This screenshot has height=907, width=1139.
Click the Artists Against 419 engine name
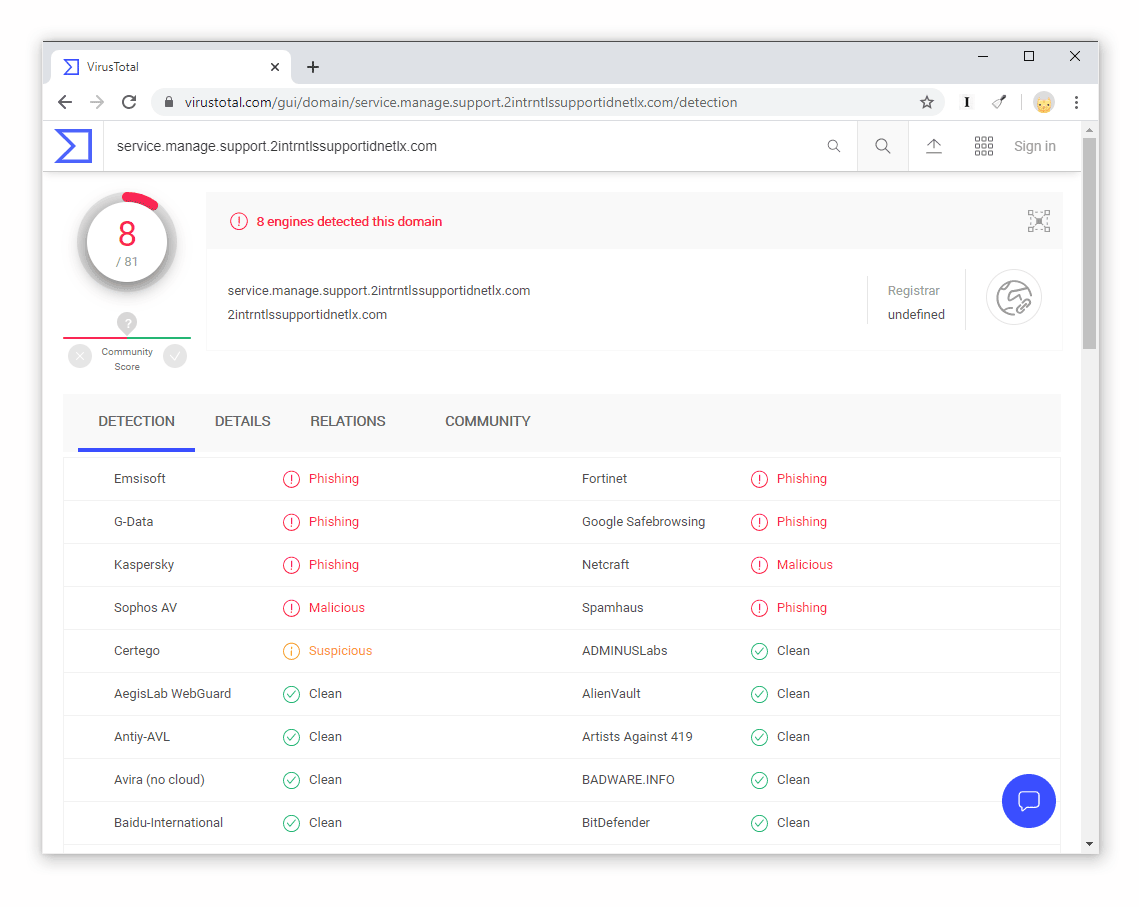coord(637,736)
